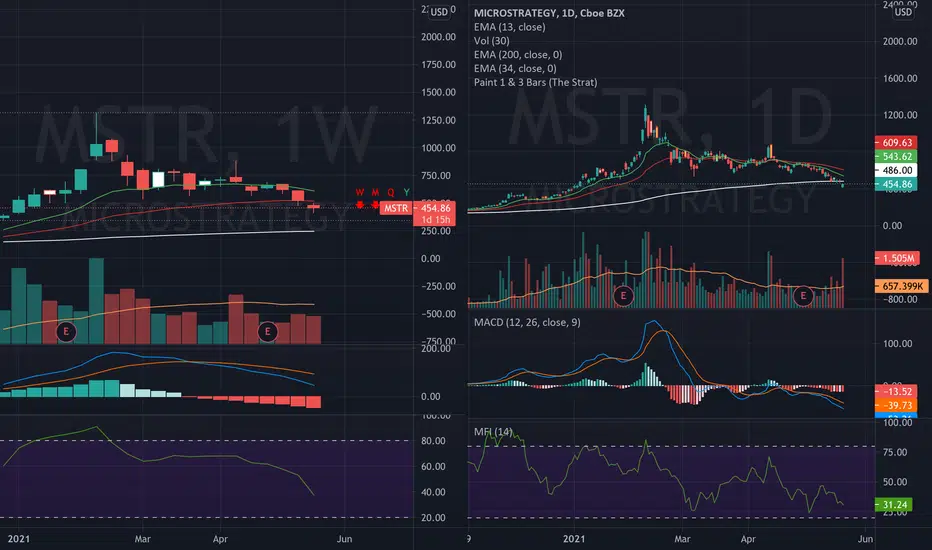This screenshot has width=932, height=550.
Task: Click the Mar date on daily time axis
Action: point(682,539)
